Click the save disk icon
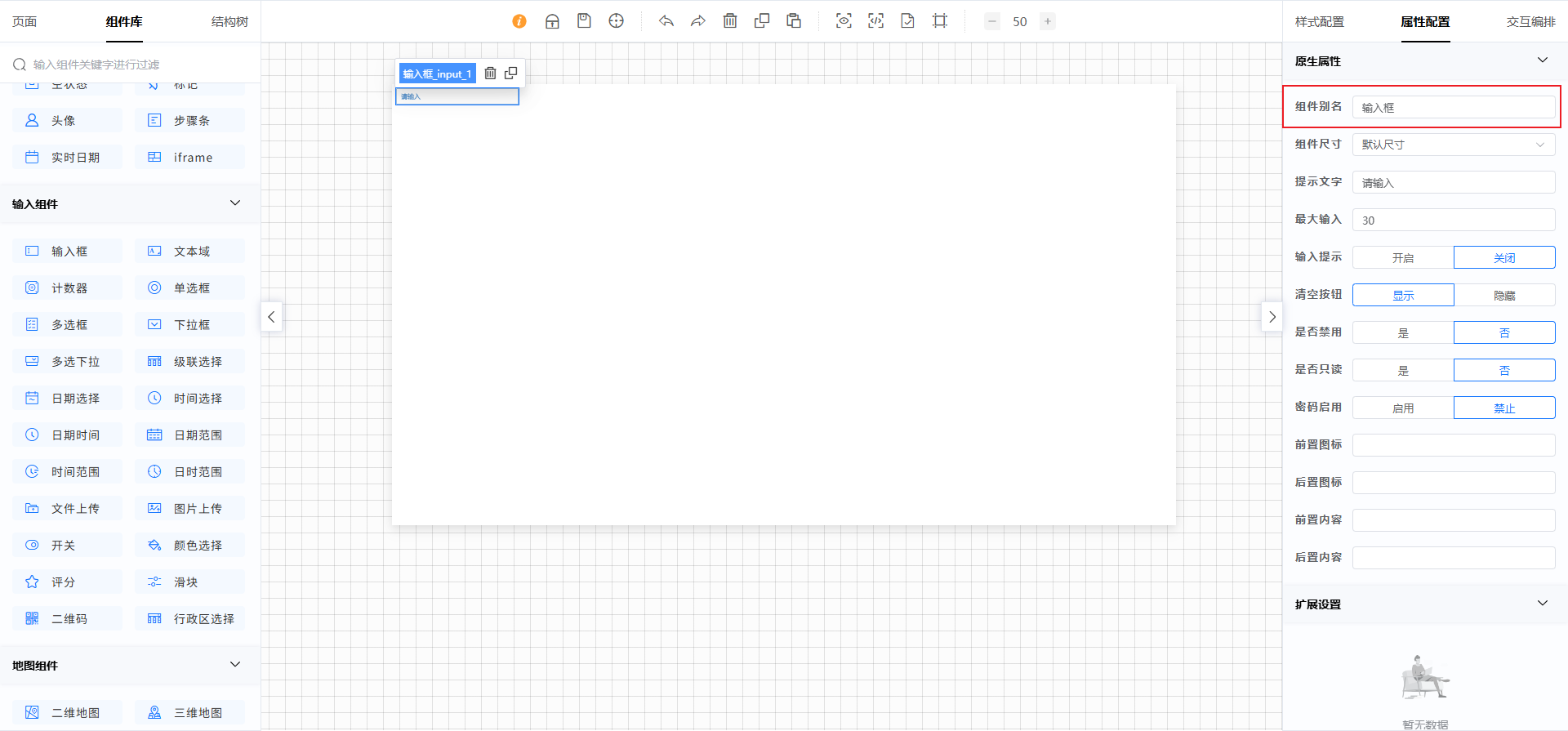1568x731 pixels. 584,21
